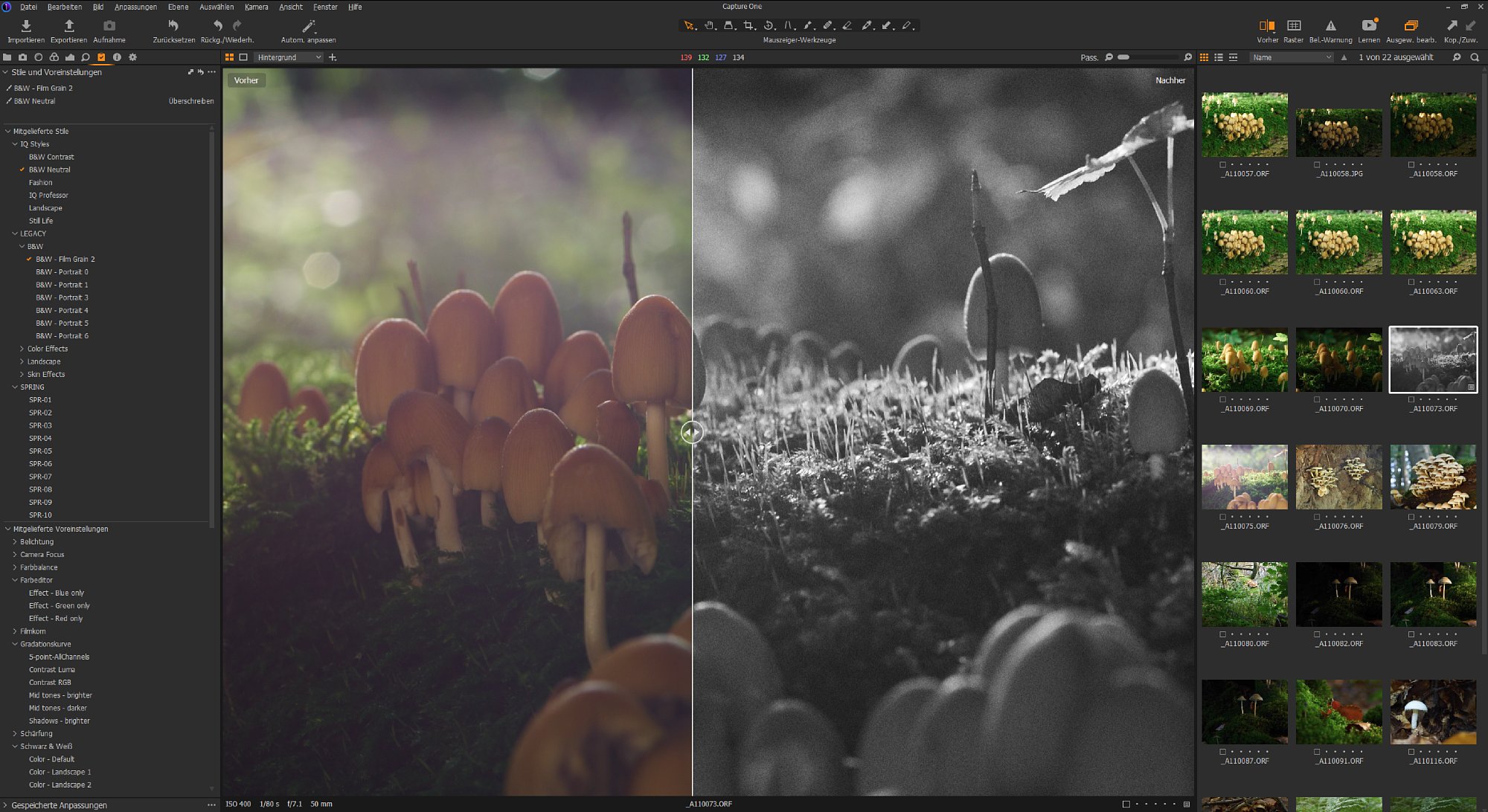
Task: Click the copy adjustments arrow icon
Action: pyautogui.click(x=1452, y=26)
